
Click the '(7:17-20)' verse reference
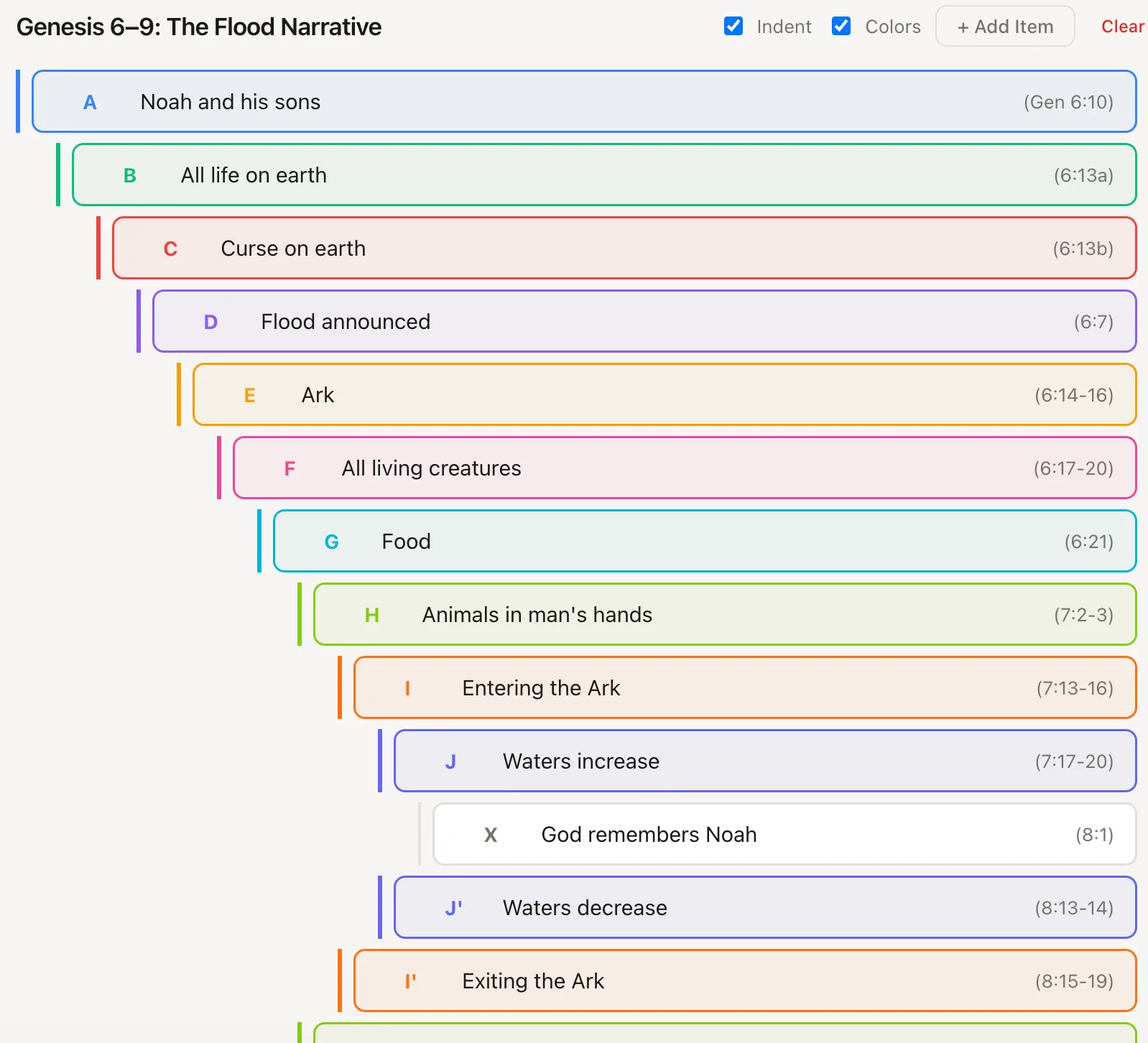(1074, 761)
